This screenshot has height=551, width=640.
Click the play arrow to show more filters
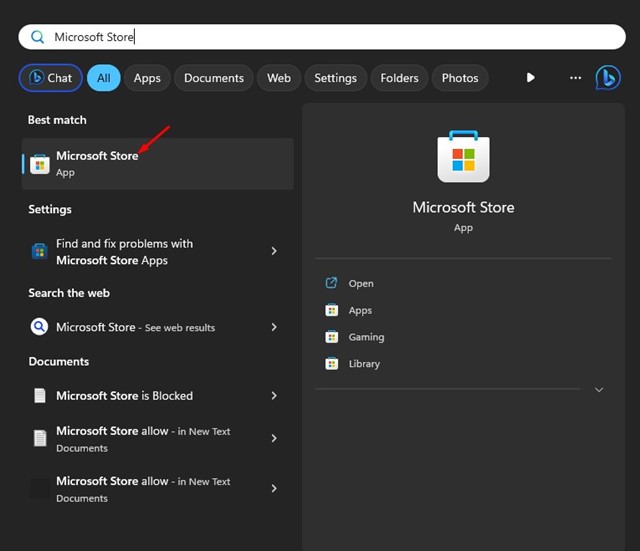[531, 78]
